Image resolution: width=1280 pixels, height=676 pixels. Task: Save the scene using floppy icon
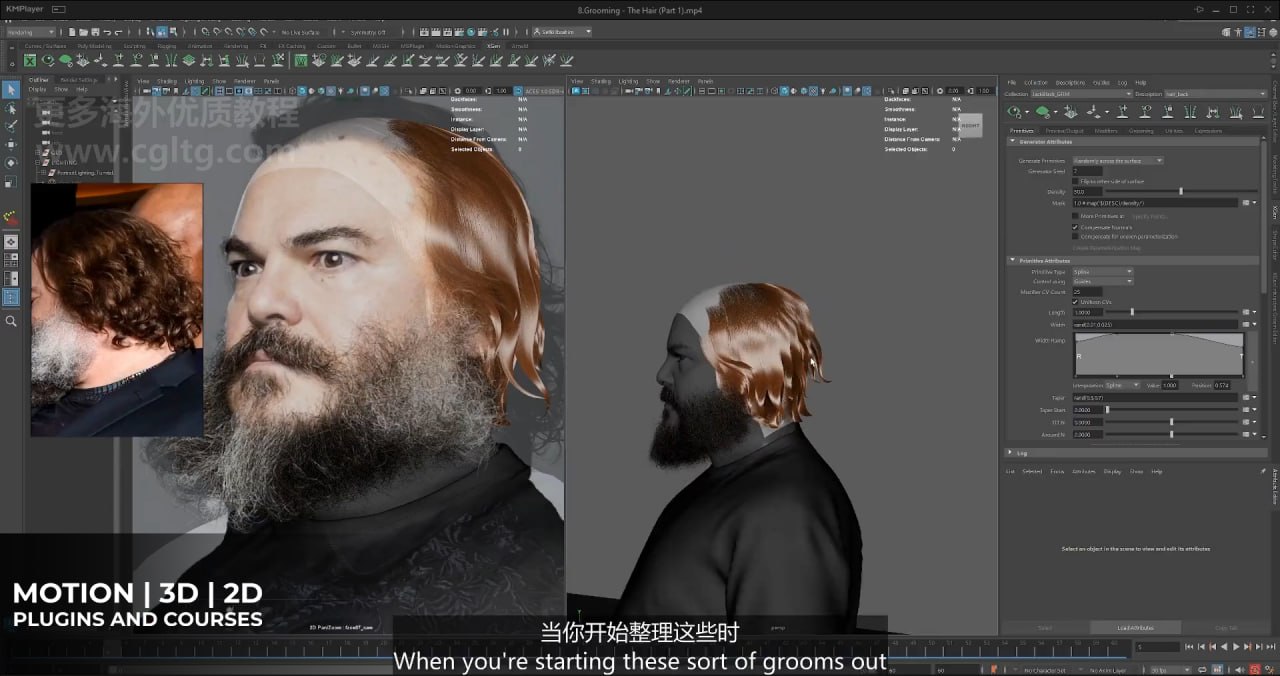pos(94,31)
